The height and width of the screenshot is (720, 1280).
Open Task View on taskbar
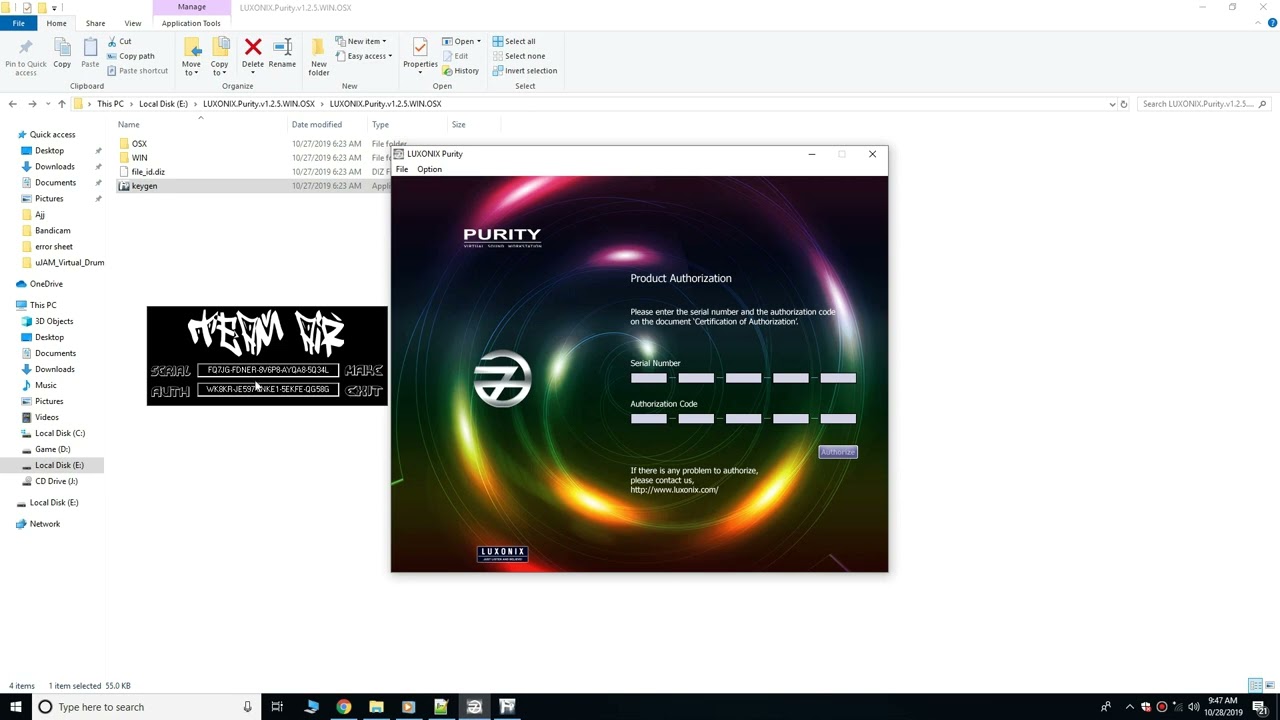[277, 707]
